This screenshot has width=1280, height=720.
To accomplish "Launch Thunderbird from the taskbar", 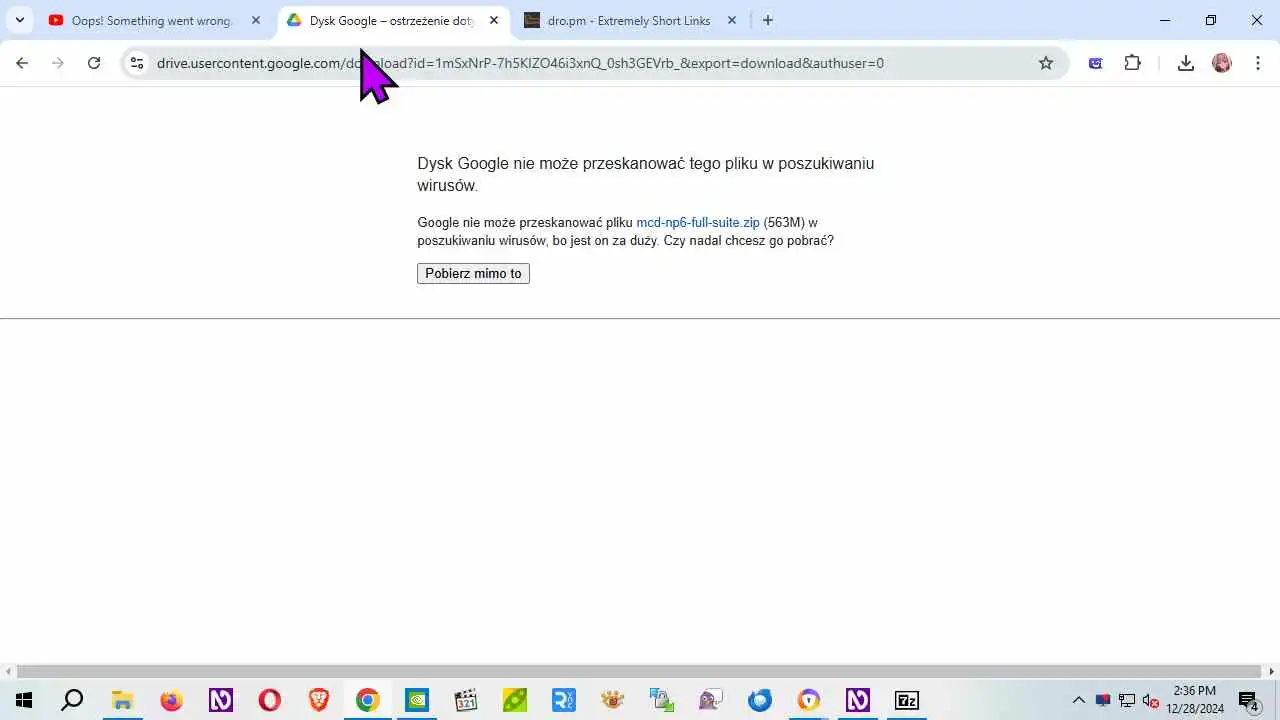I will tap(759, 700).
